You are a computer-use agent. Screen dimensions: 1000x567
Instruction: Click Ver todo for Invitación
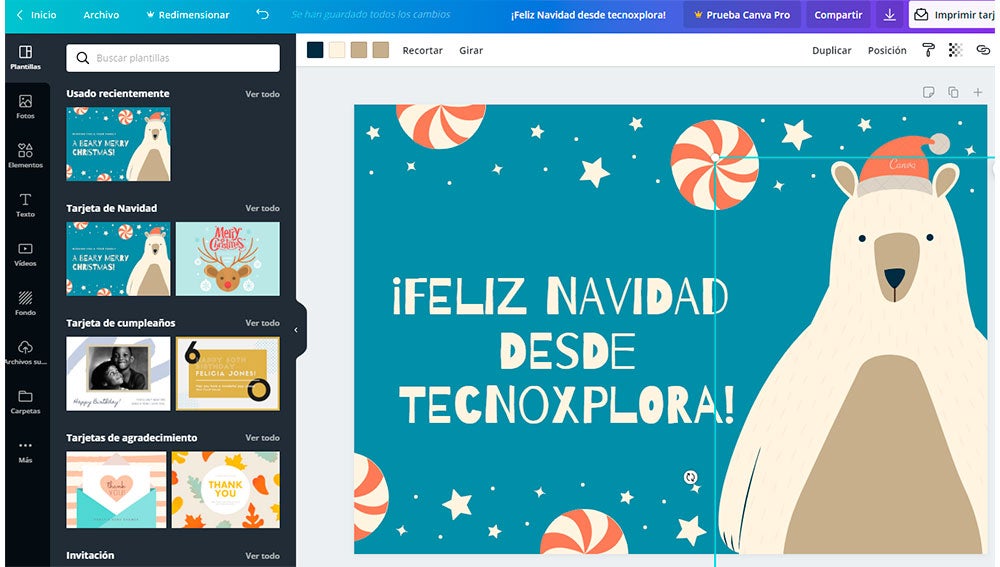[x=262, y=556]
